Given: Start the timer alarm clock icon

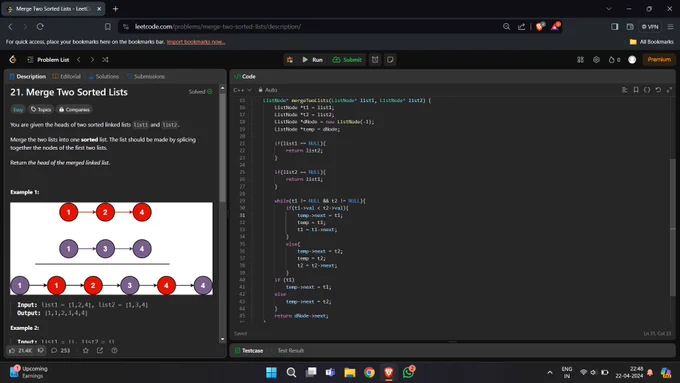Looking at the screenshot, I should (375, 59).
